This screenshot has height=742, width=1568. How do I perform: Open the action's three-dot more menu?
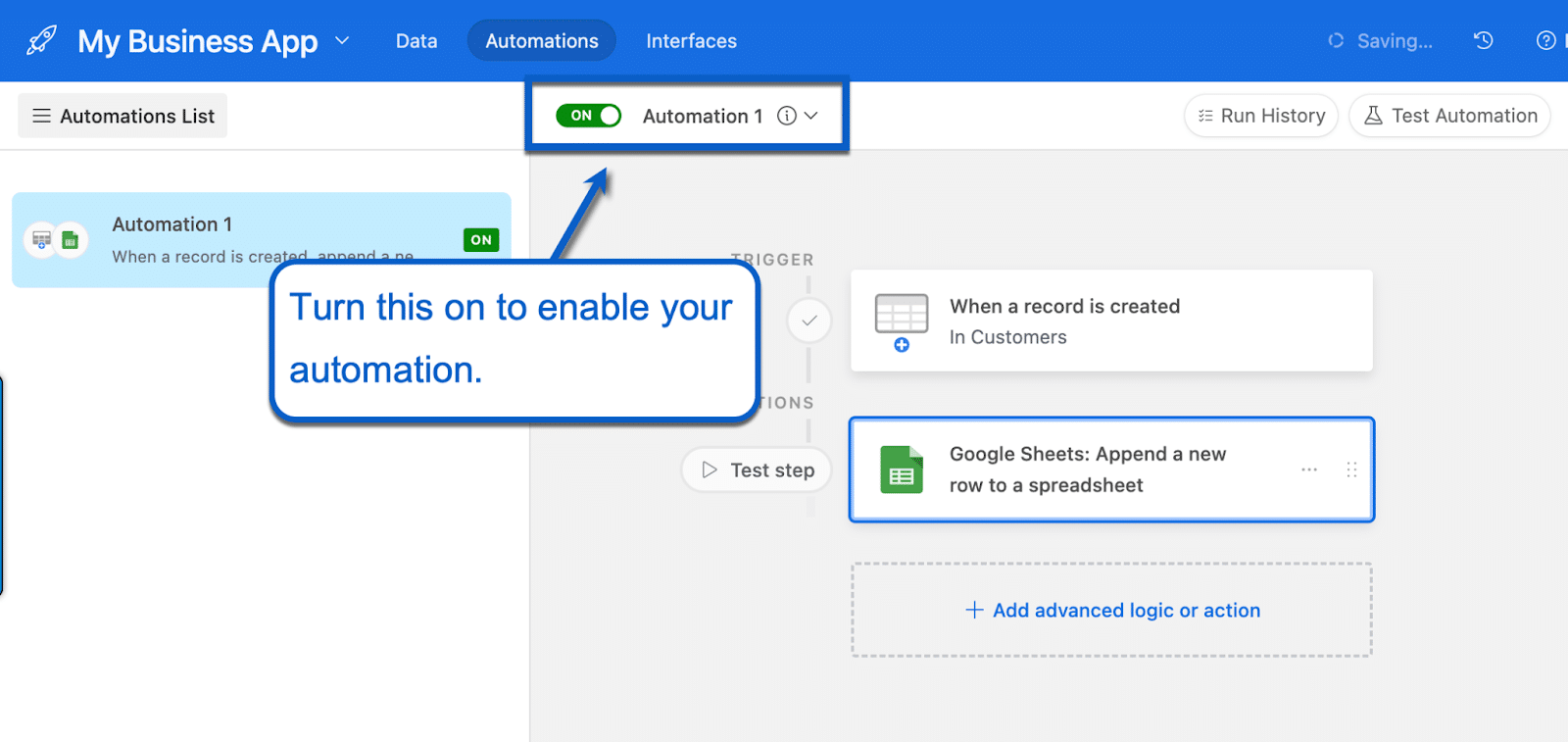pos(1309,470)
